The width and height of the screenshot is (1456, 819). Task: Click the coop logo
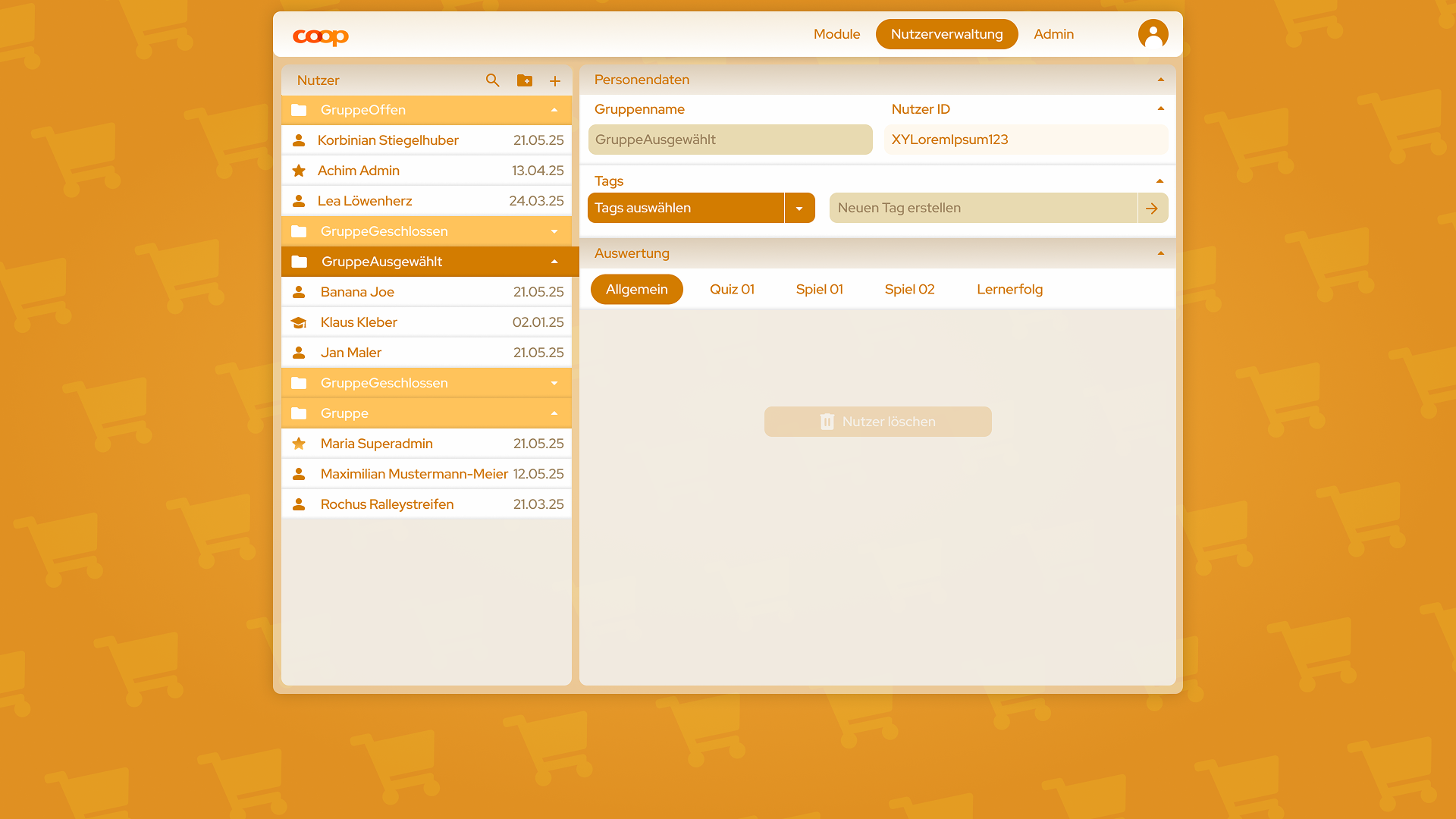(x=321, y=36)
